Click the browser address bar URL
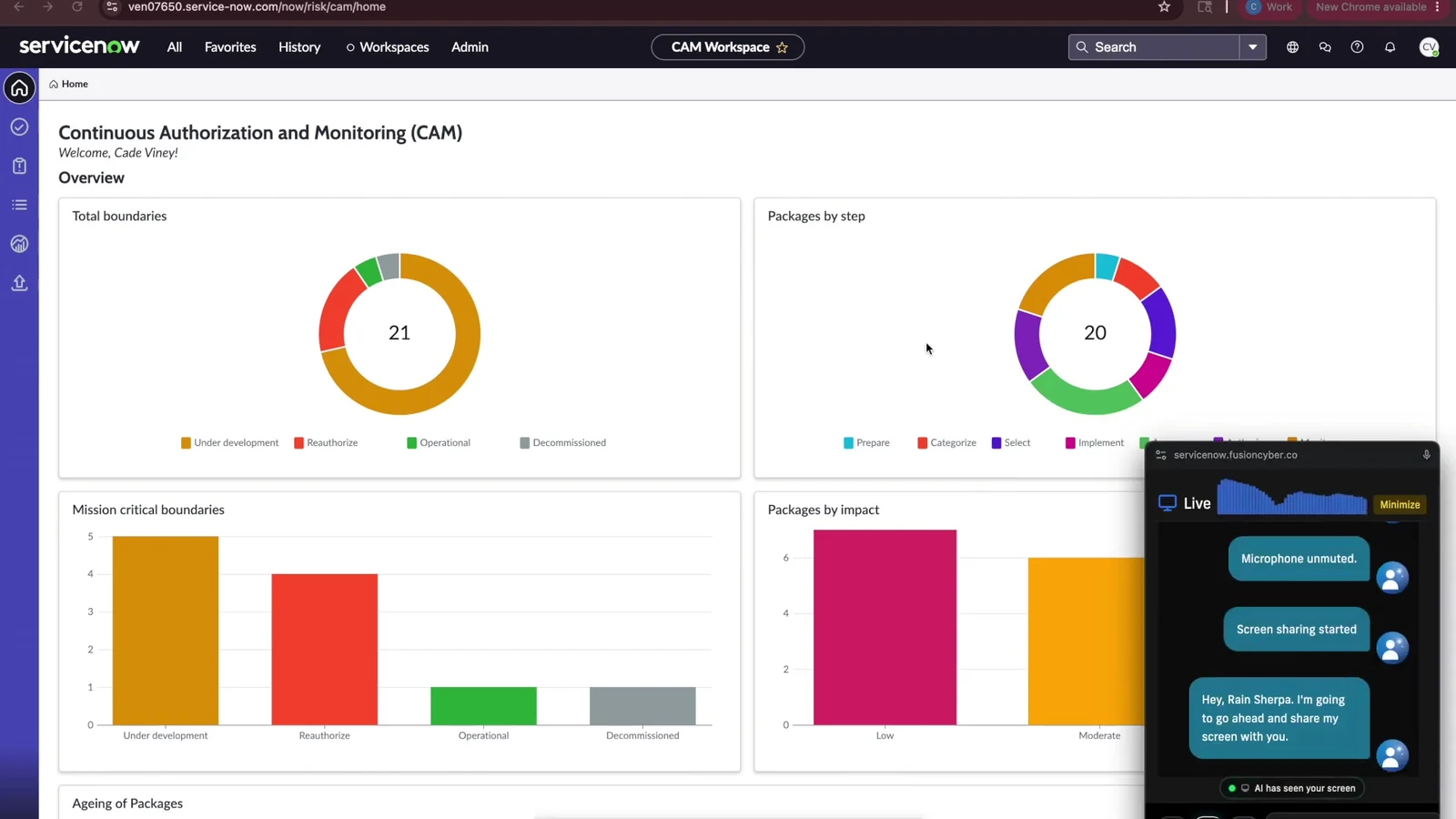1456x819 pixels. pyautogui.click(x=257, y=7)
